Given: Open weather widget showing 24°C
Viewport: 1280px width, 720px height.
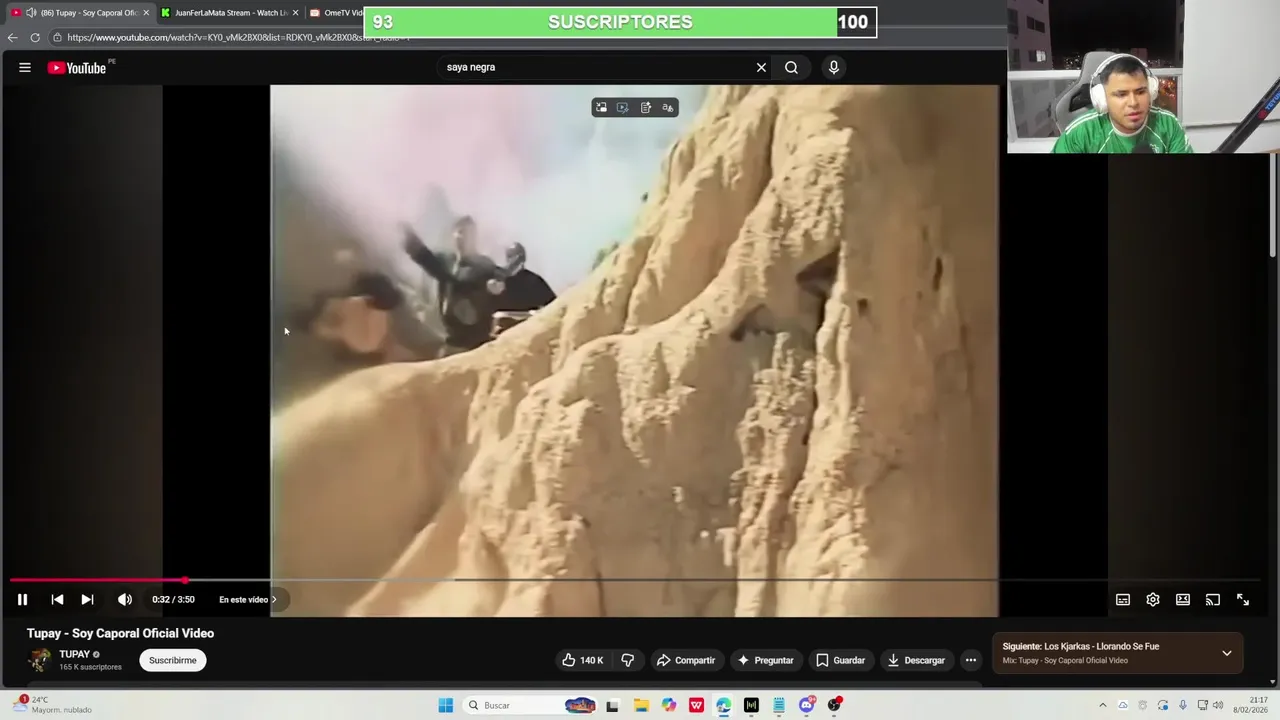Looking at the screenshot, I should 52,705.
